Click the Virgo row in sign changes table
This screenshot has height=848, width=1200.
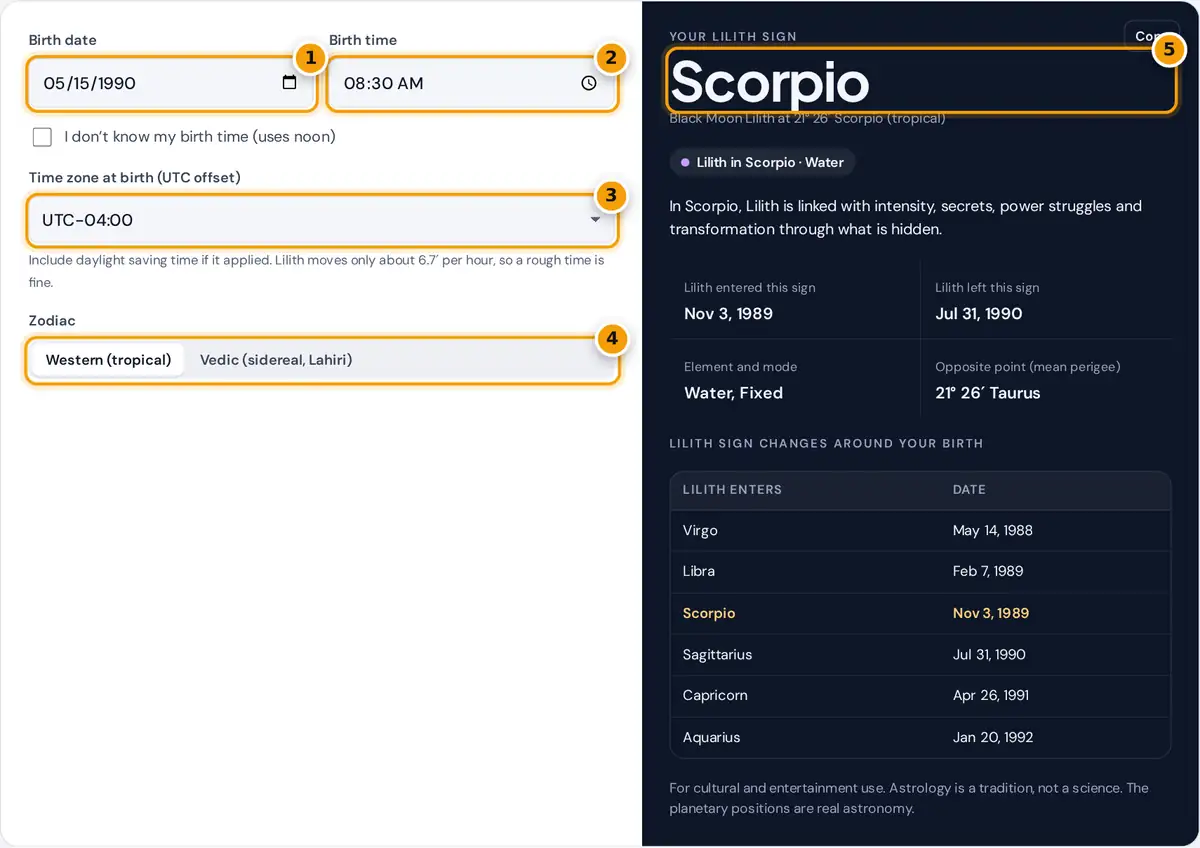pos(920,530)
